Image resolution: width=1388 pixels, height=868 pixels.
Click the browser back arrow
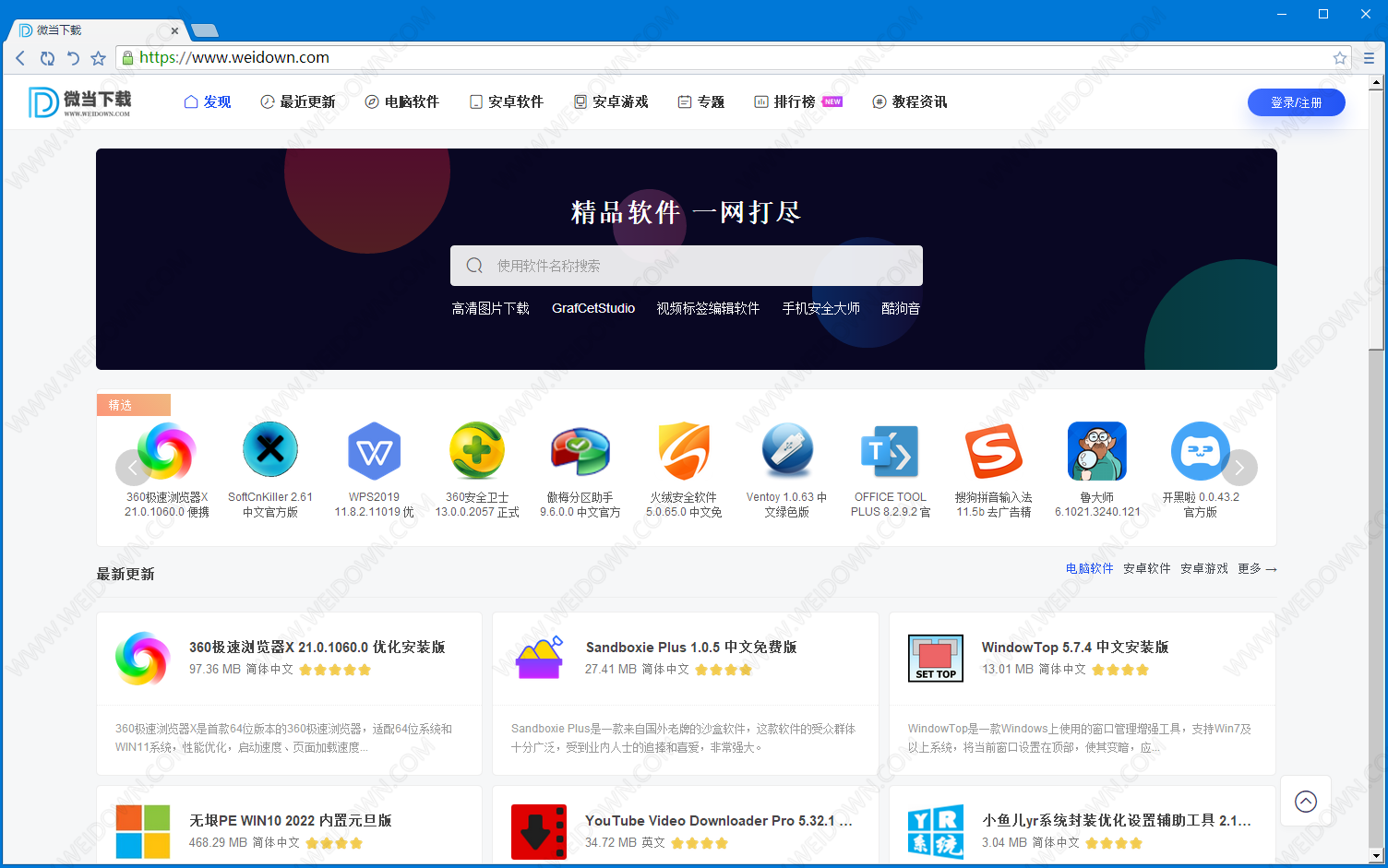pyautogui.click(x=20, y=58)
